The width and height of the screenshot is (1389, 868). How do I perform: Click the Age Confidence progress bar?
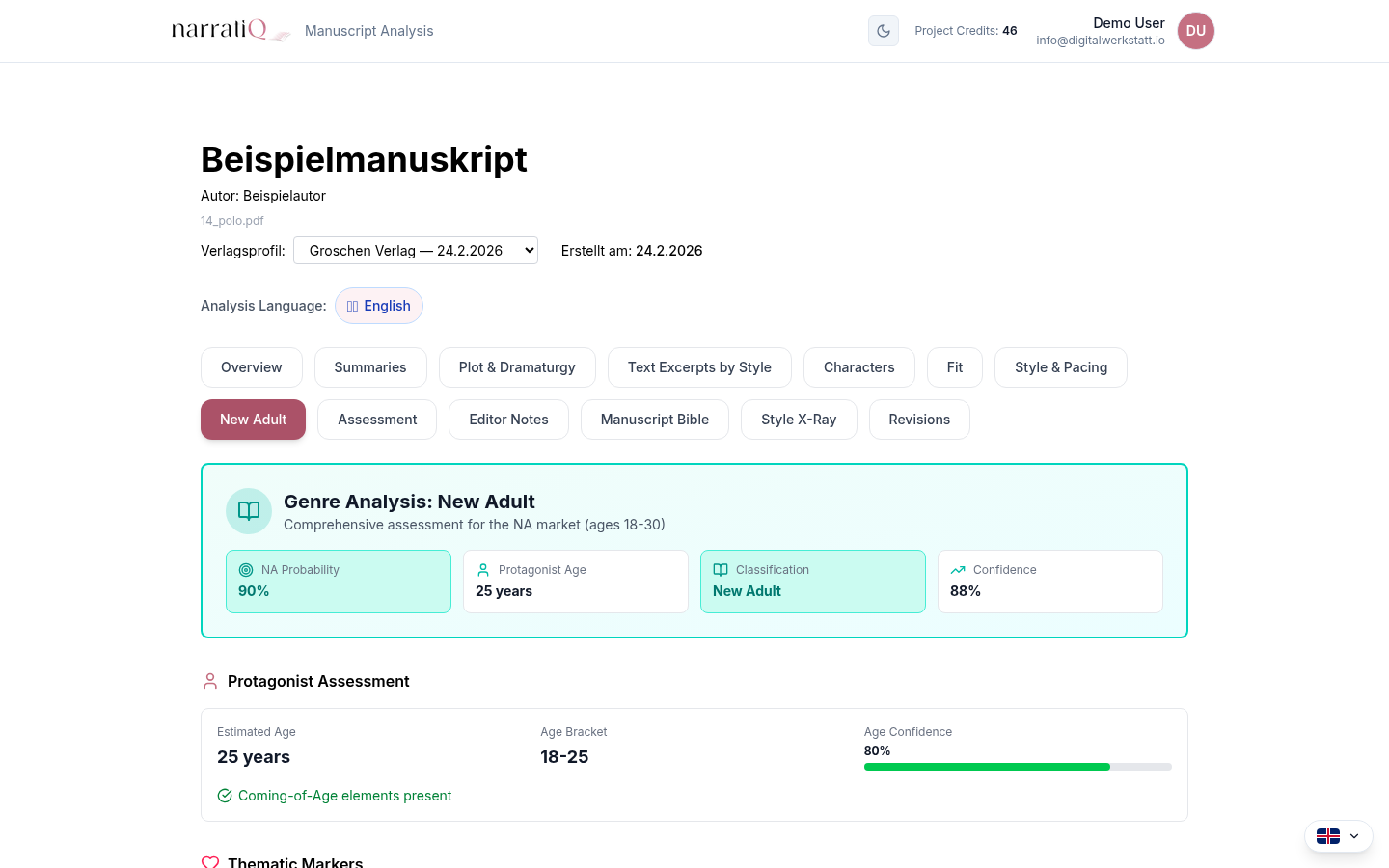[1017, 767]
